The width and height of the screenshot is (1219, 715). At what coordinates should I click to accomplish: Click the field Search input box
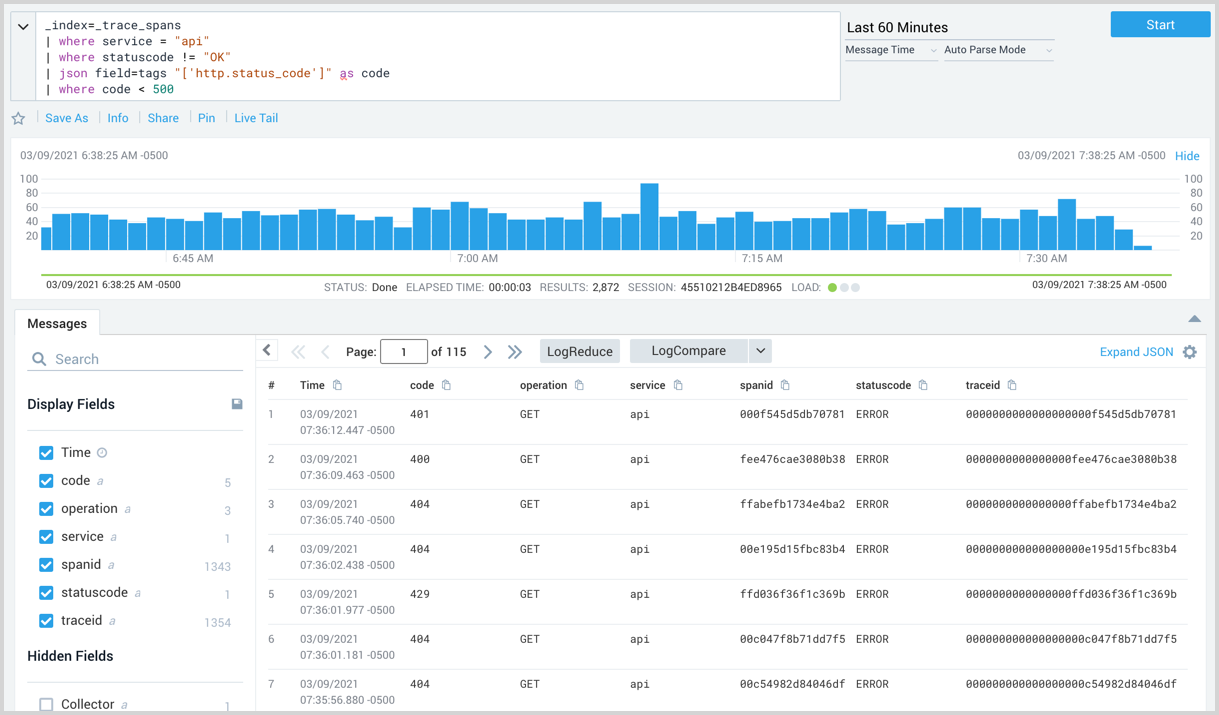(135, 359)
